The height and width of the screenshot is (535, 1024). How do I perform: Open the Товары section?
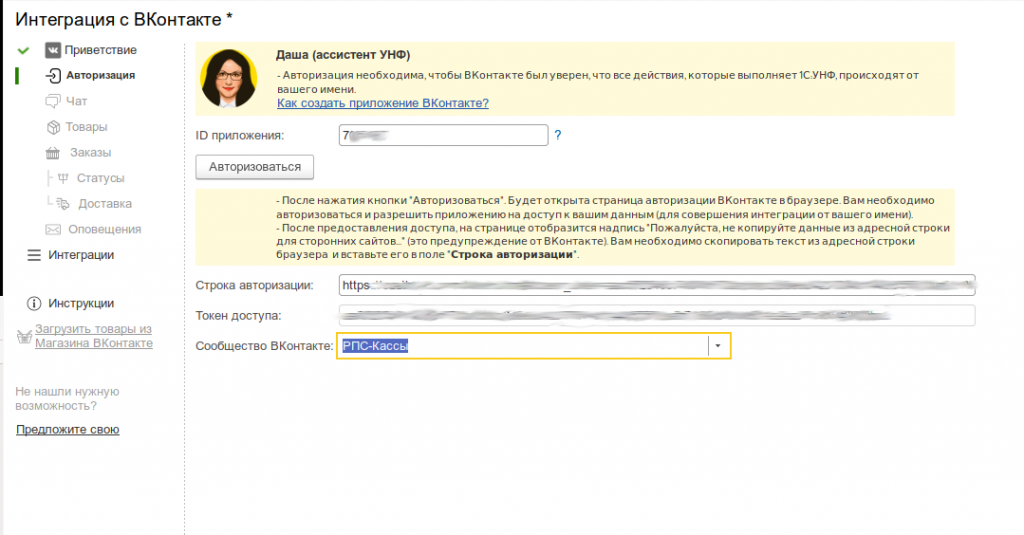(86, 127)
